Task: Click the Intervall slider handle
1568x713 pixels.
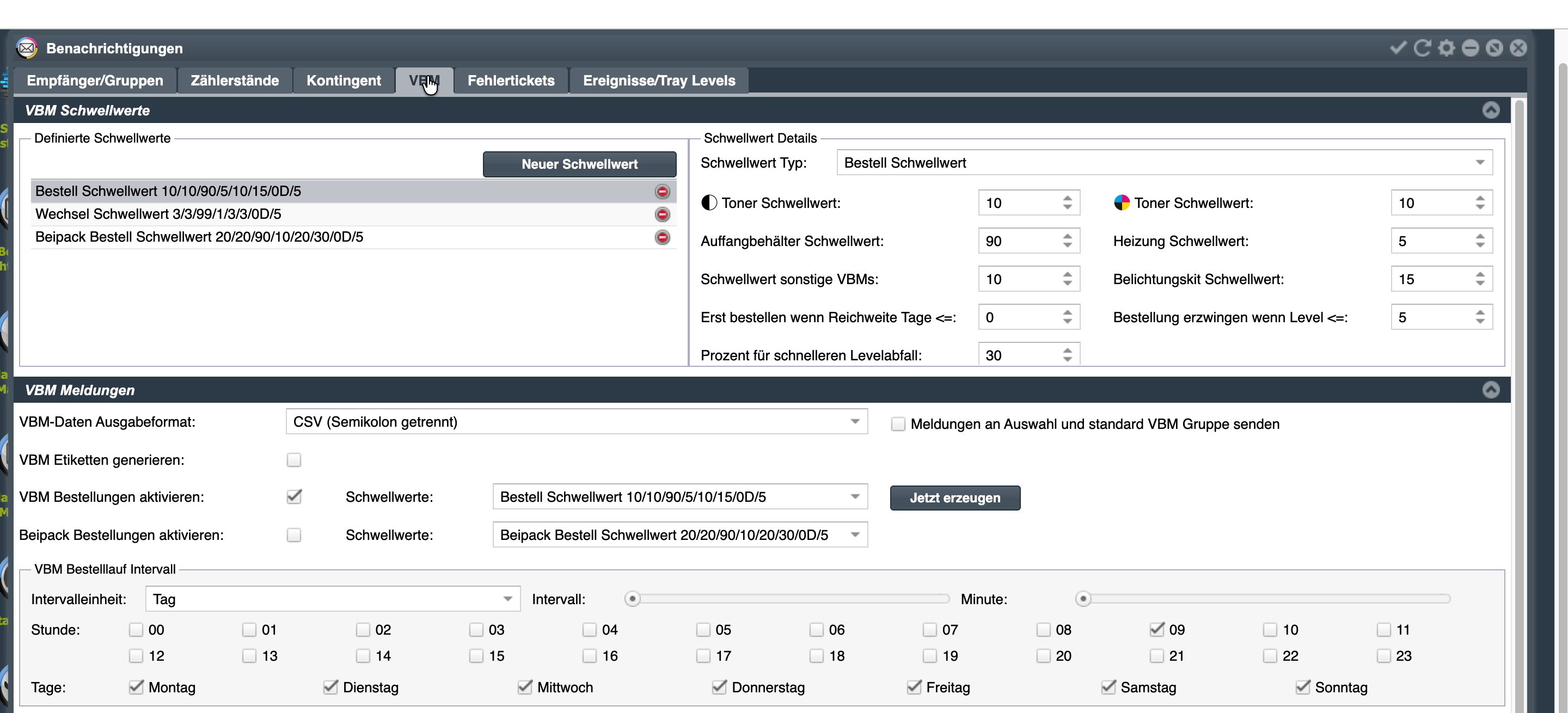Action: tap(633, 599)
